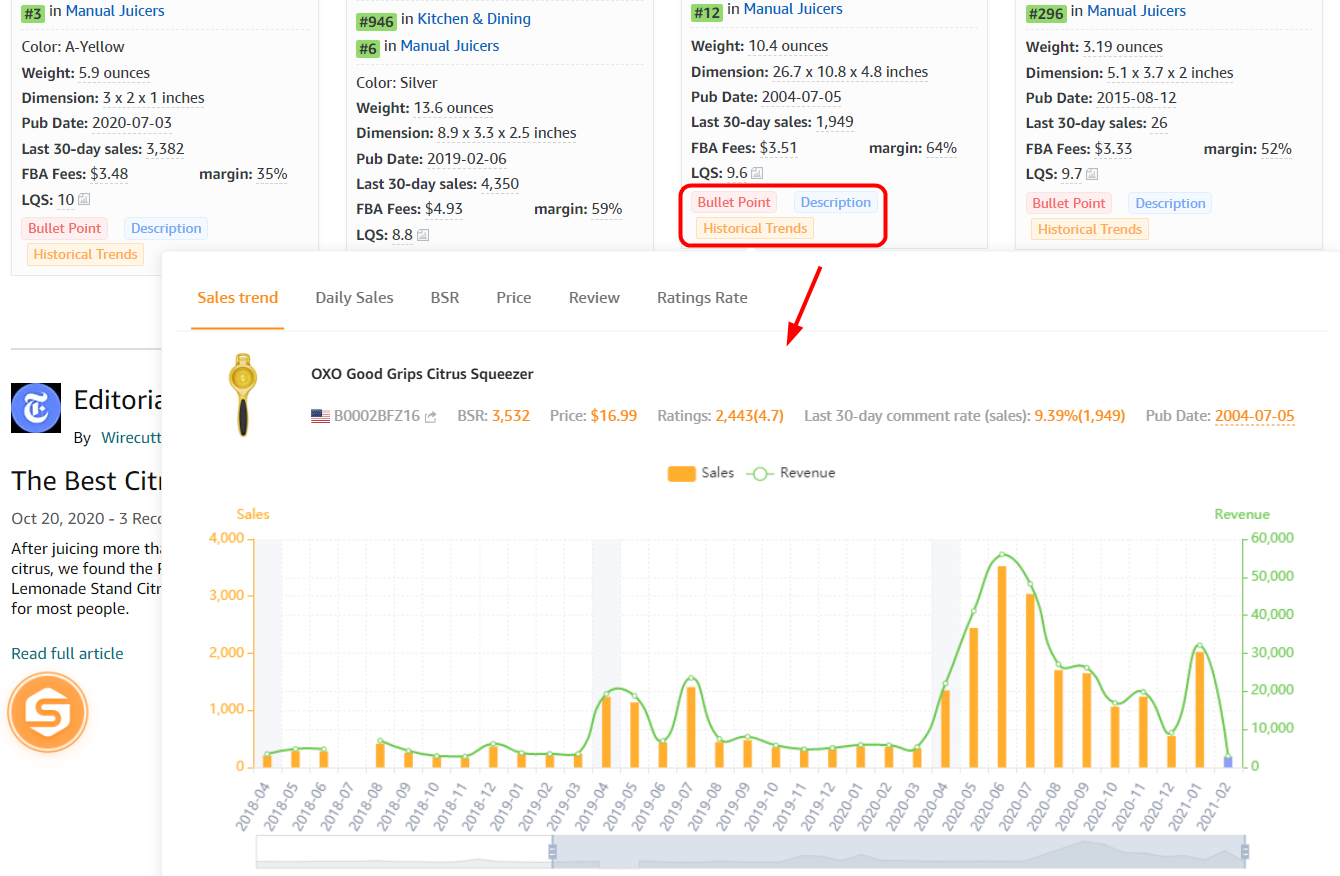Move the right handle of the date range slider
The width and height of the screenshot is (1340, 876).
click(1245, 851)
